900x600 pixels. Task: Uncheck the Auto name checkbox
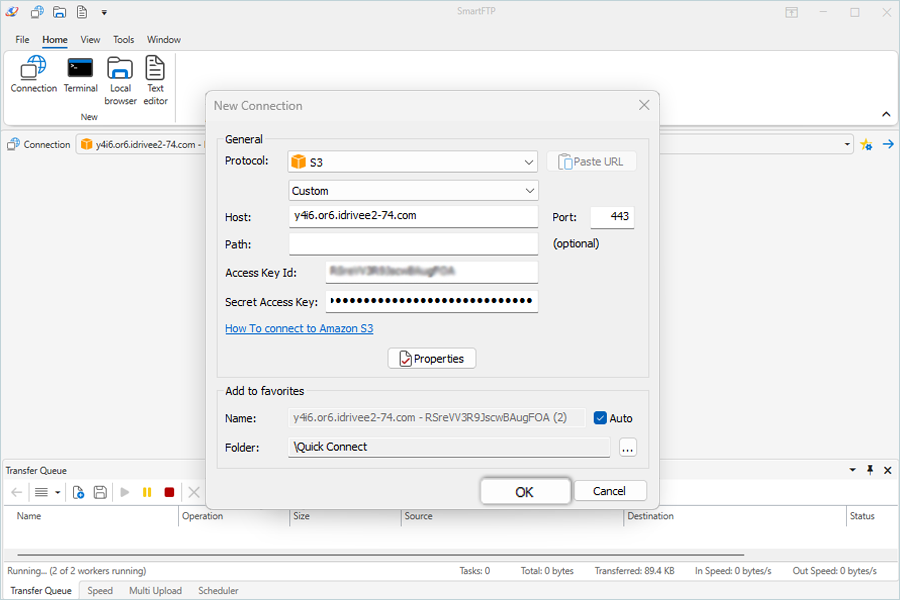(600, 418)
